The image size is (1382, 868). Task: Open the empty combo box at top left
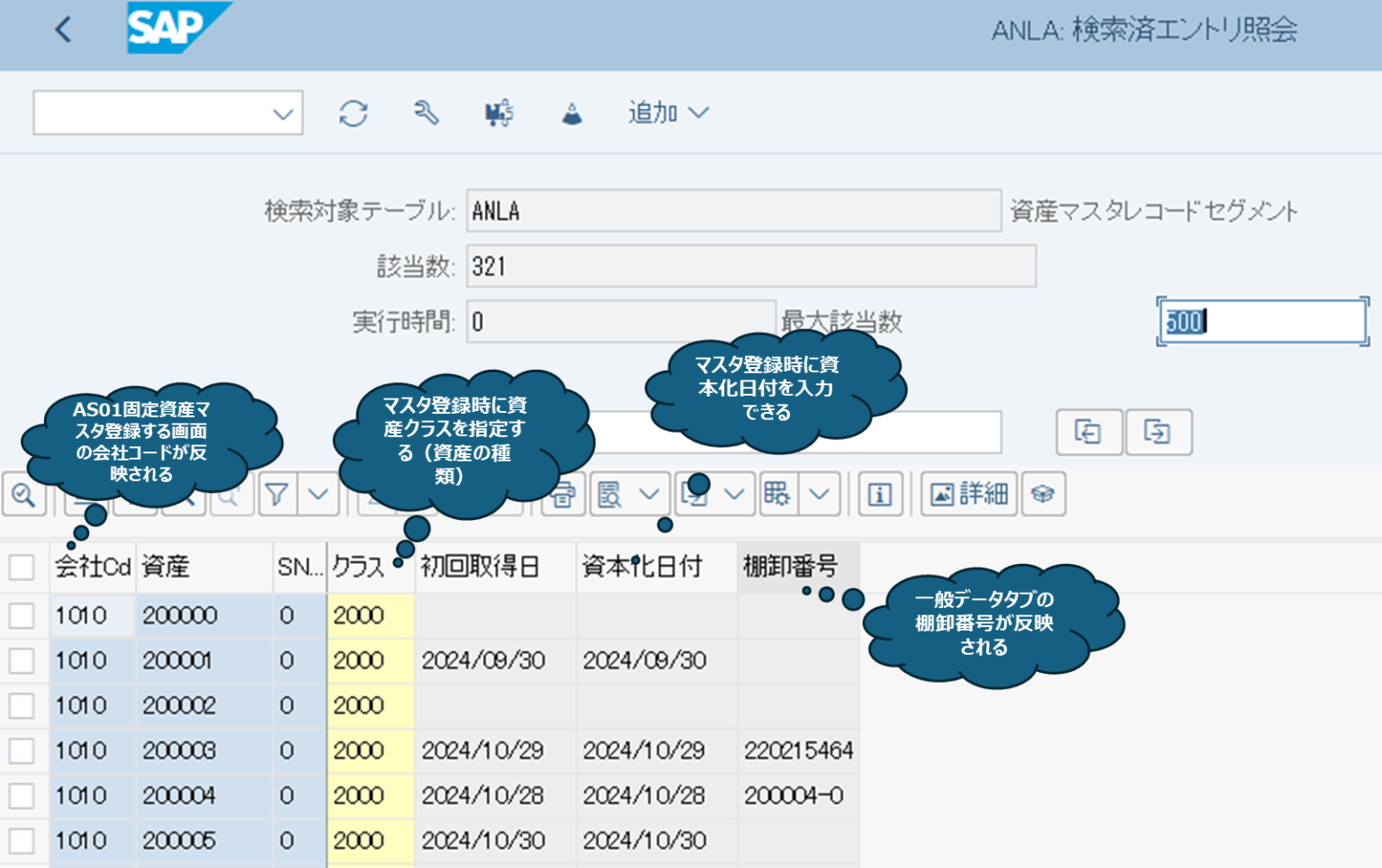pyautogui.click(x=167, y=113)
